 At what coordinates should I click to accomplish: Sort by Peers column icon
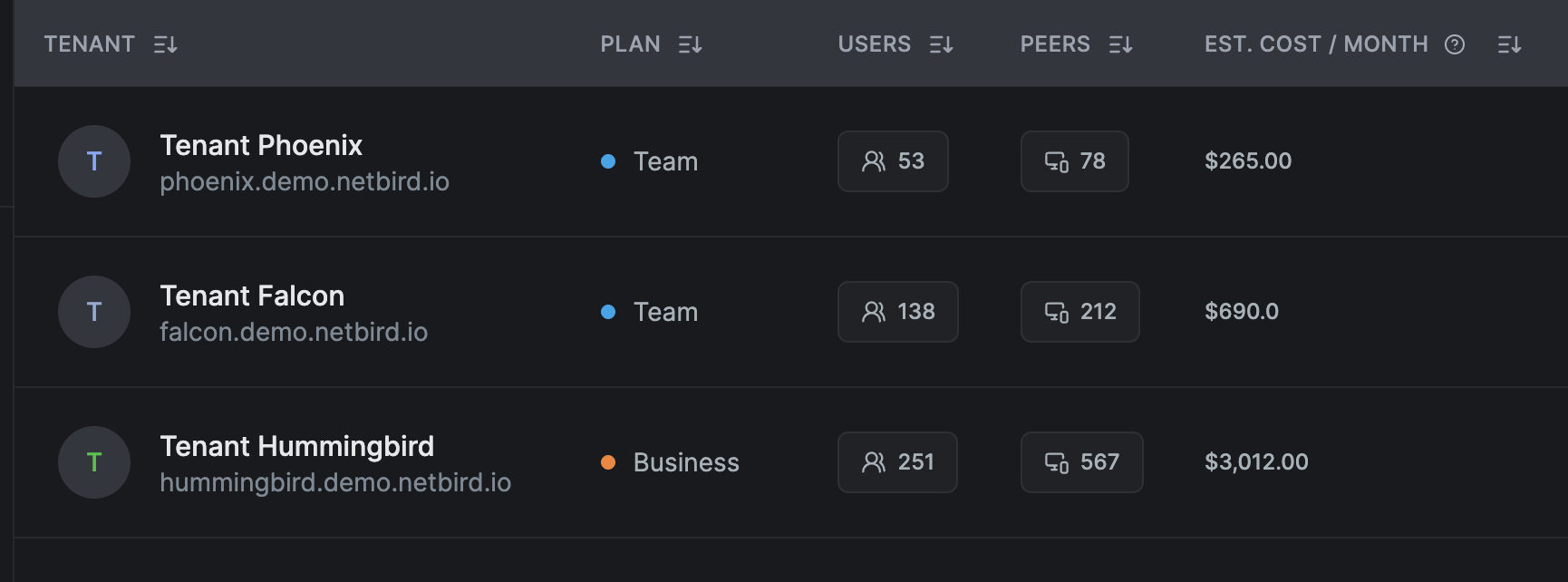[1120, 44]
